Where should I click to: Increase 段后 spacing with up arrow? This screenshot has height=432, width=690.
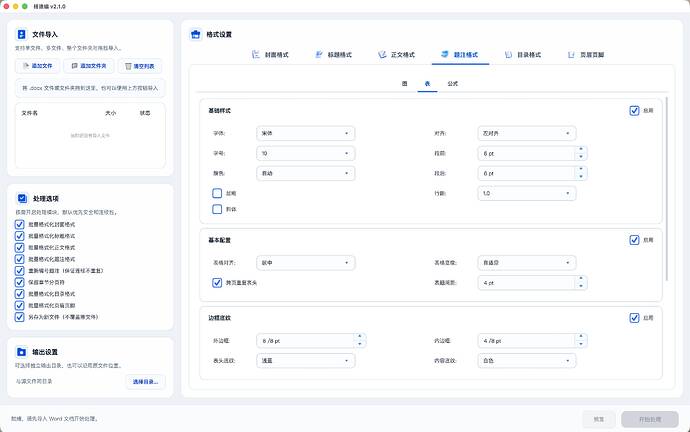pyautogui.click(x=581, y=169)
